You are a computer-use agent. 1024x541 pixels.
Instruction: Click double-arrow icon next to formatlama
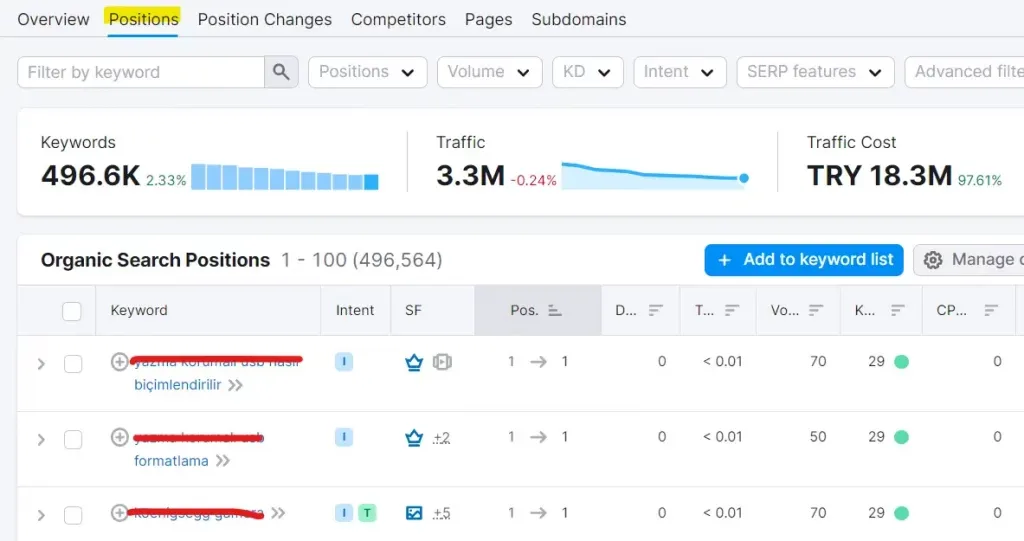point(223,461)
